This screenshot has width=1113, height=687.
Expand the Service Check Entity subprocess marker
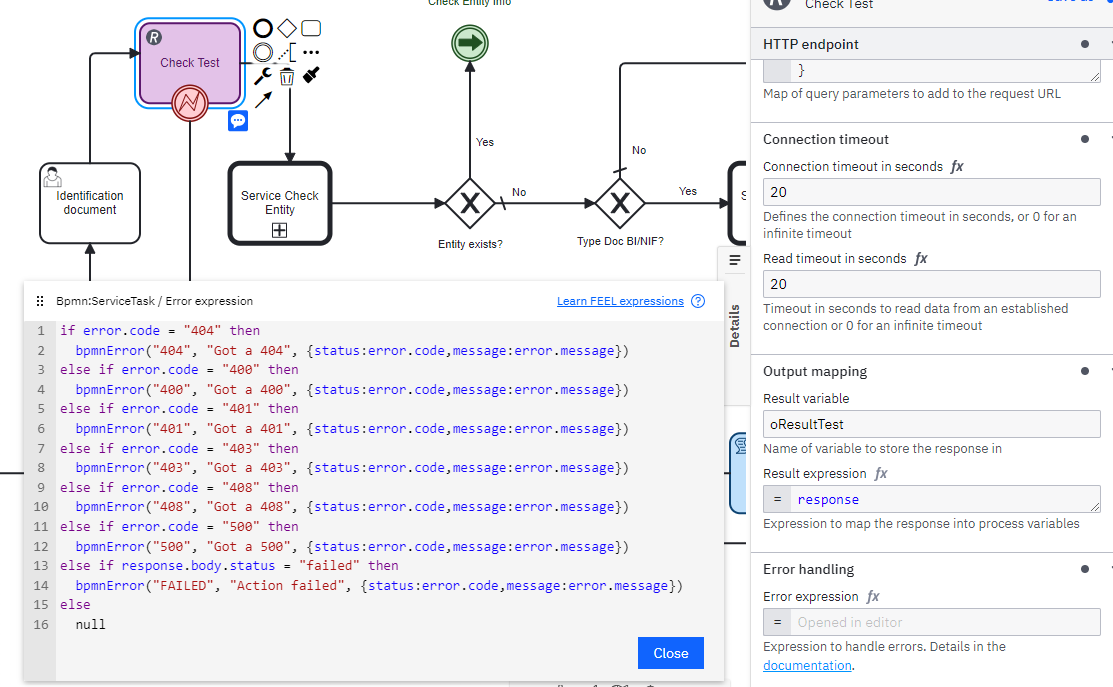(x=280, y=230)
